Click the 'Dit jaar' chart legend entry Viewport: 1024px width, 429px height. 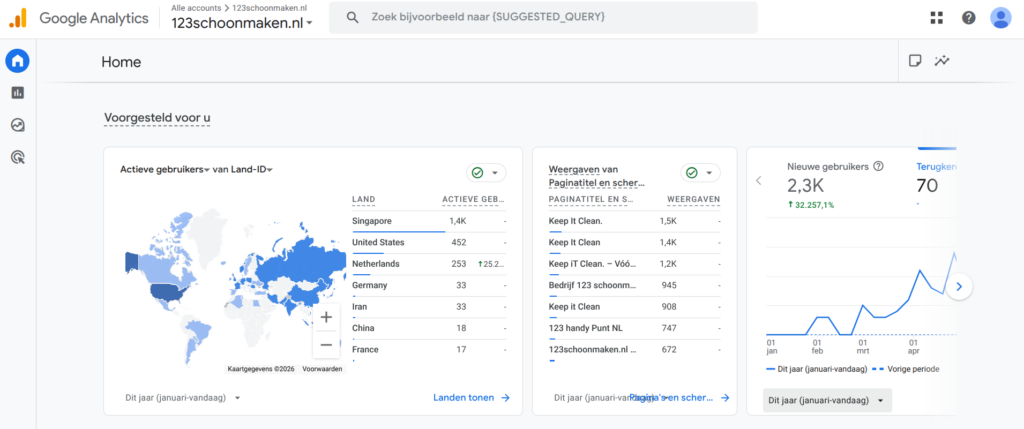pyautogui.click(x=816, y=369)
